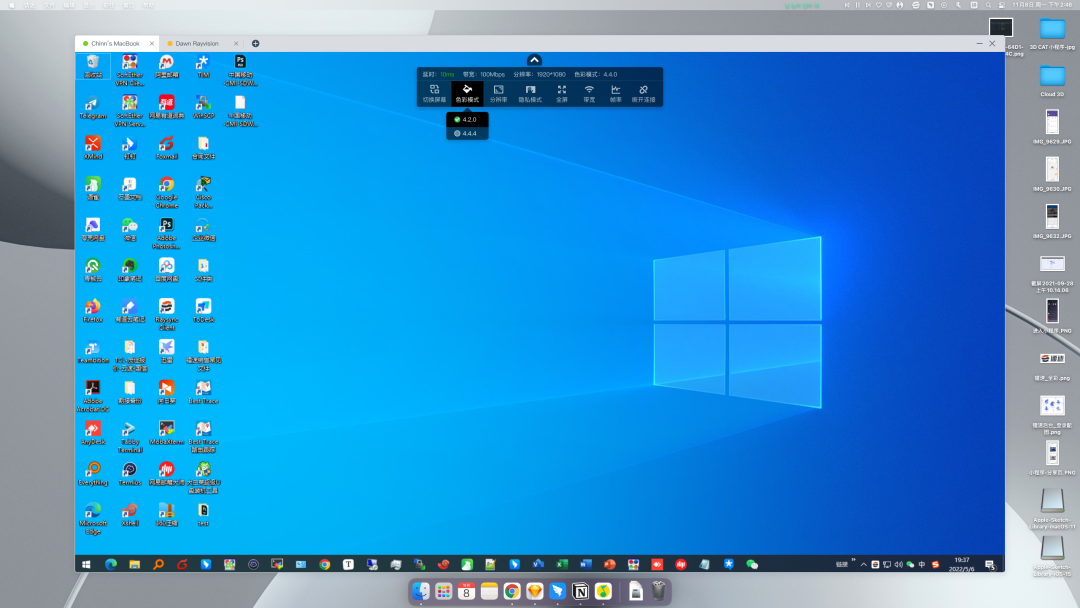The height and width of the screenshot is (608, 1080).
Task: Select the ToDesk desktop shortcut
Action: [x=203, y=311]
